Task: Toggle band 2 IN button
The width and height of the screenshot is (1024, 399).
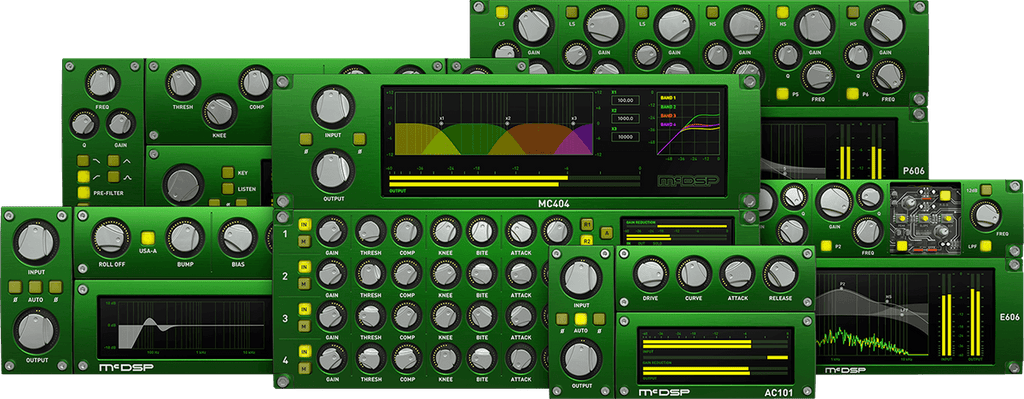Action: 304,266
